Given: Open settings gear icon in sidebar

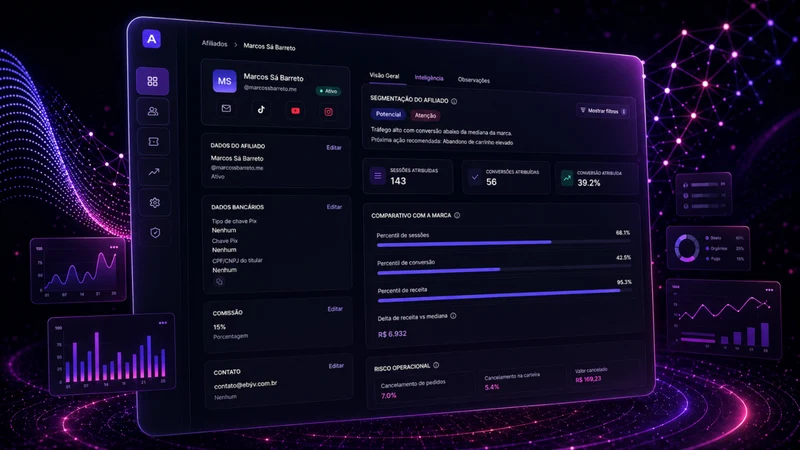Looking at the screenshot, I should click(155, 203).
